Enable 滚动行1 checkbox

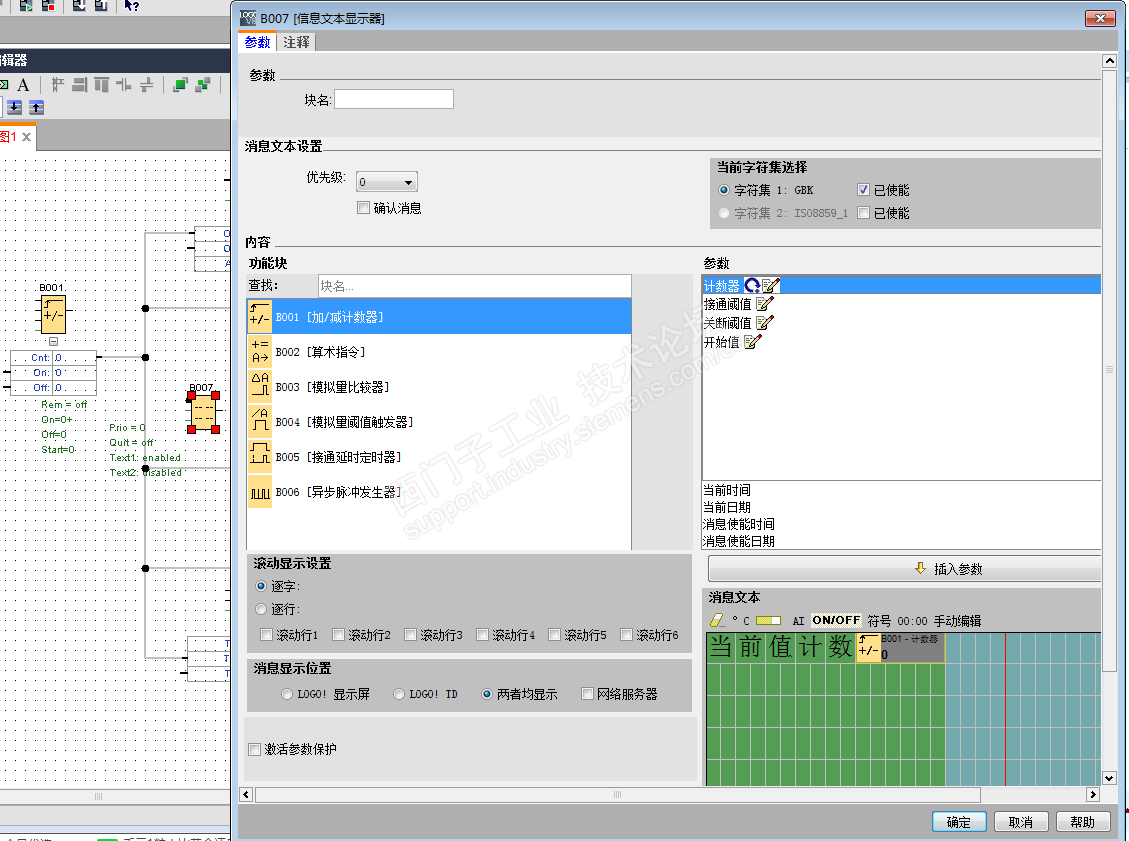(x=266, y=634)
